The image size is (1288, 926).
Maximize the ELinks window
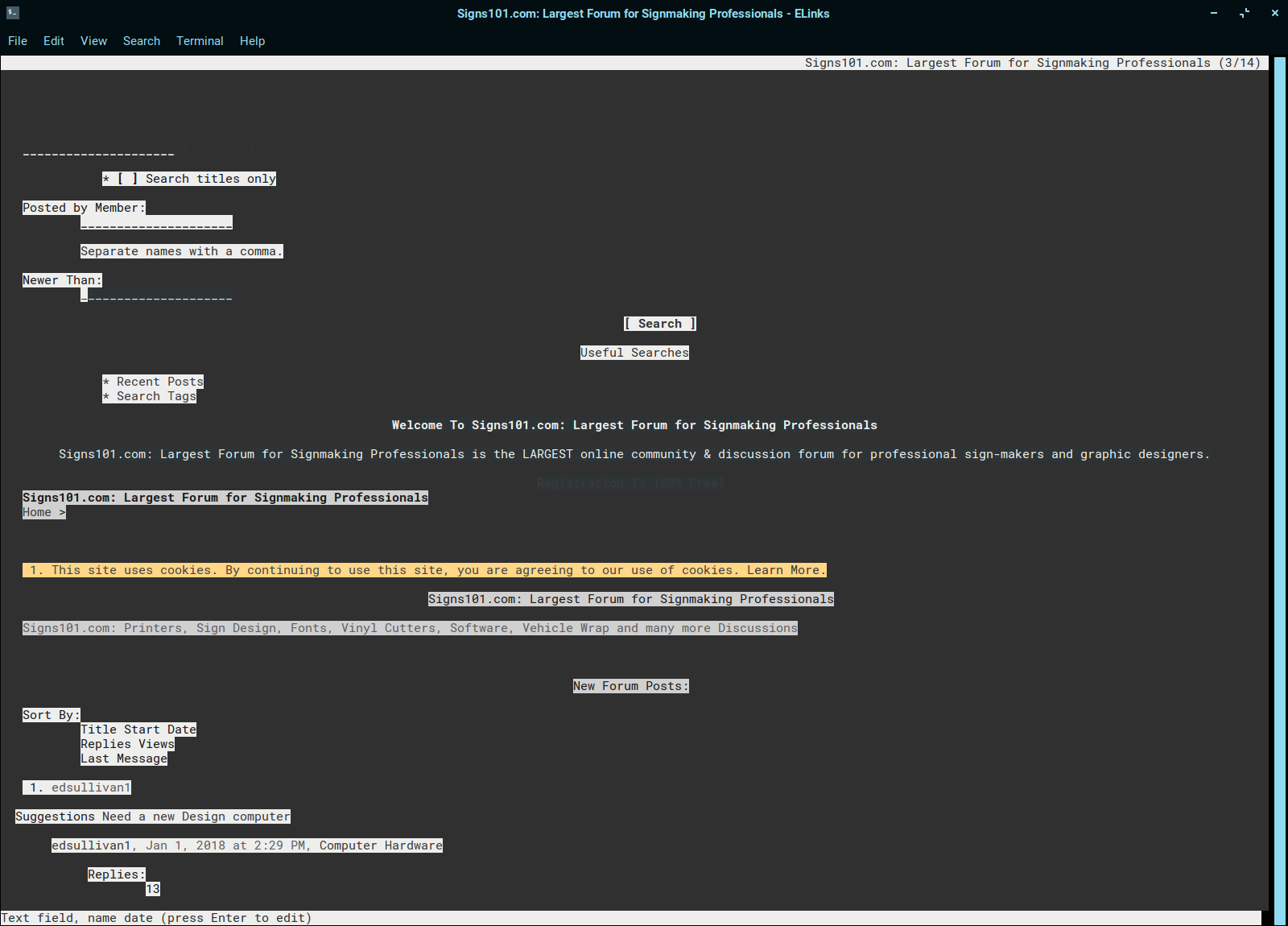[1245, 13]
